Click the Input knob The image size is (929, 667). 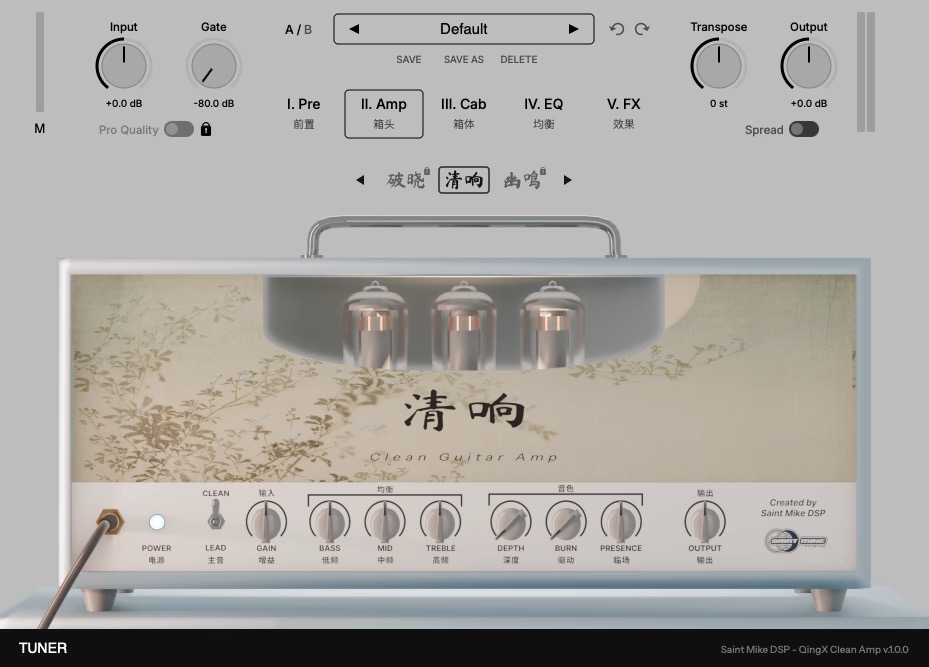[123, 65]
